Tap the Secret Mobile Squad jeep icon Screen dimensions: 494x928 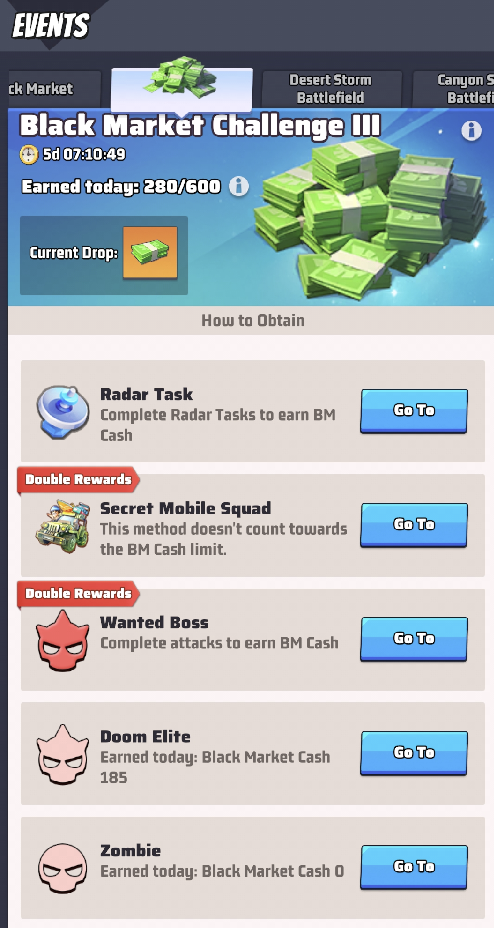tap(62, 526)
